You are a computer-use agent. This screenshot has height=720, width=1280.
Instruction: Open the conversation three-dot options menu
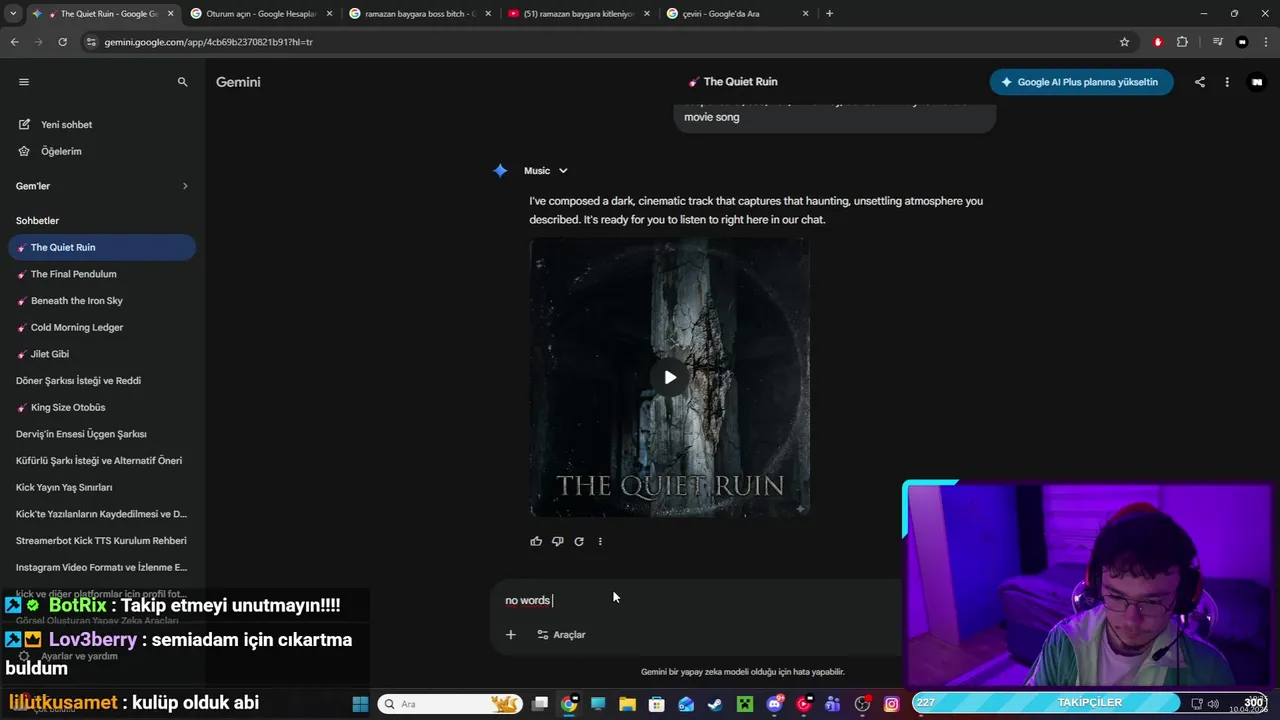pyautogui.click(x=1227, y=82)
